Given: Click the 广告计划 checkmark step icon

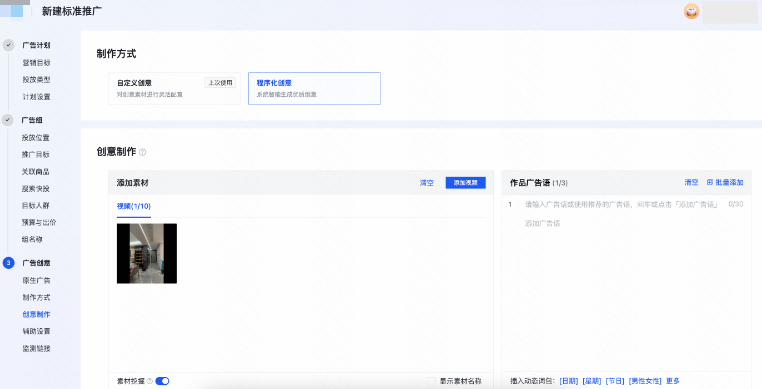Looking at the screenshot, I should 8,45.
